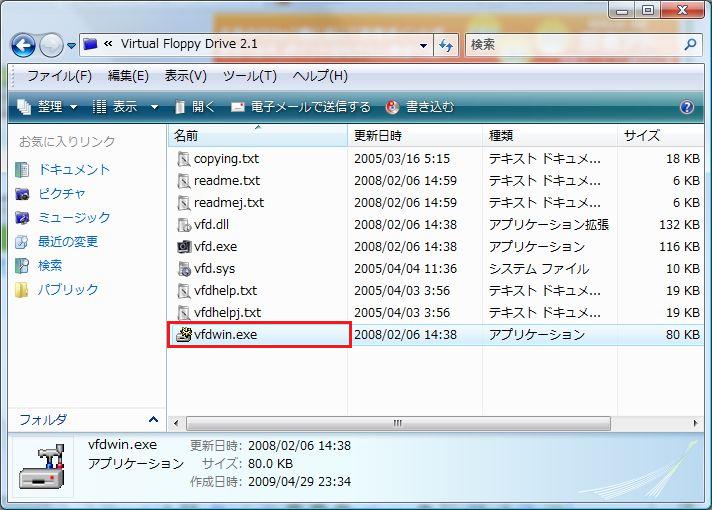
Task: Click the vfdwin.exe preview thumbnail in details pane
Action: 42,467
